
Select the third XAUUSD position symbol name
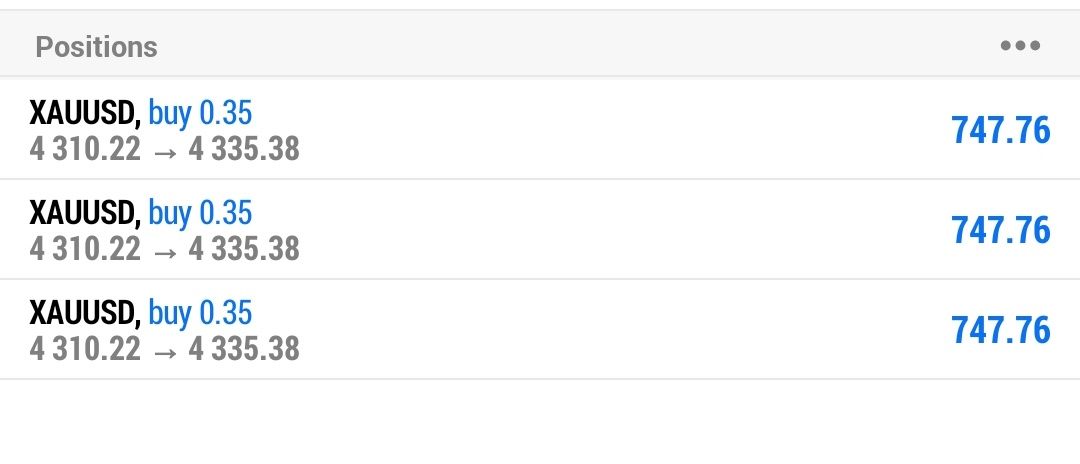pyautogui.click(x=84, y=312)
